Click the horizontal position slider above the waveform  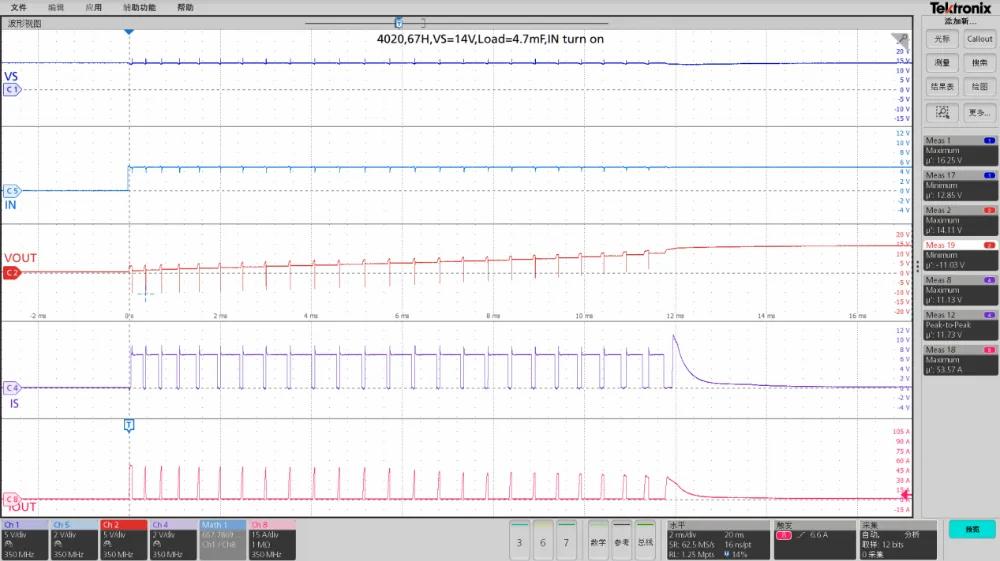[x=399, y=21]
